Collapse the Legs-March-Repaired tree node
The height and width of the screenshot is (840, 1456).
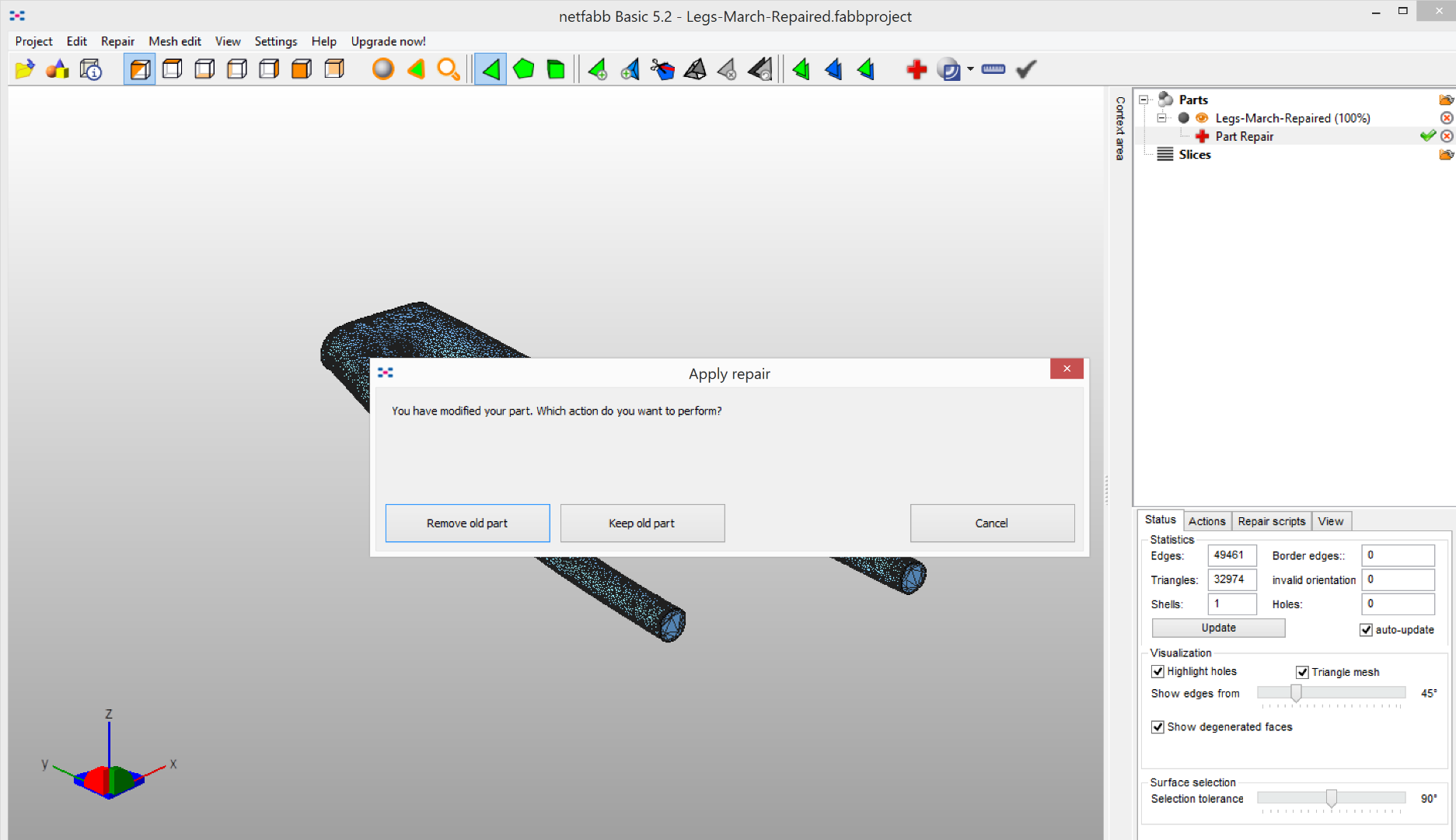pos(1161,118)
